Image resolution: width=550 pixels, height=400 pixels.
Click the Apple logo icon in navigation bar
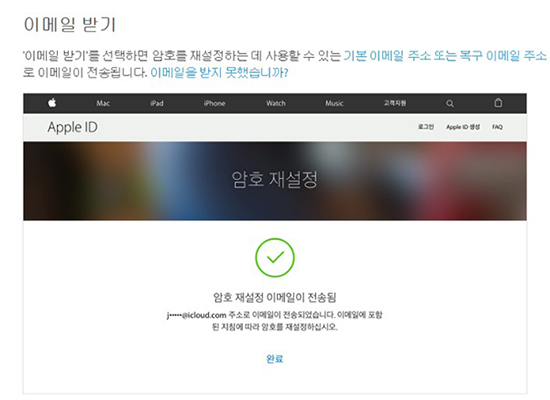[x=52, y=103]
